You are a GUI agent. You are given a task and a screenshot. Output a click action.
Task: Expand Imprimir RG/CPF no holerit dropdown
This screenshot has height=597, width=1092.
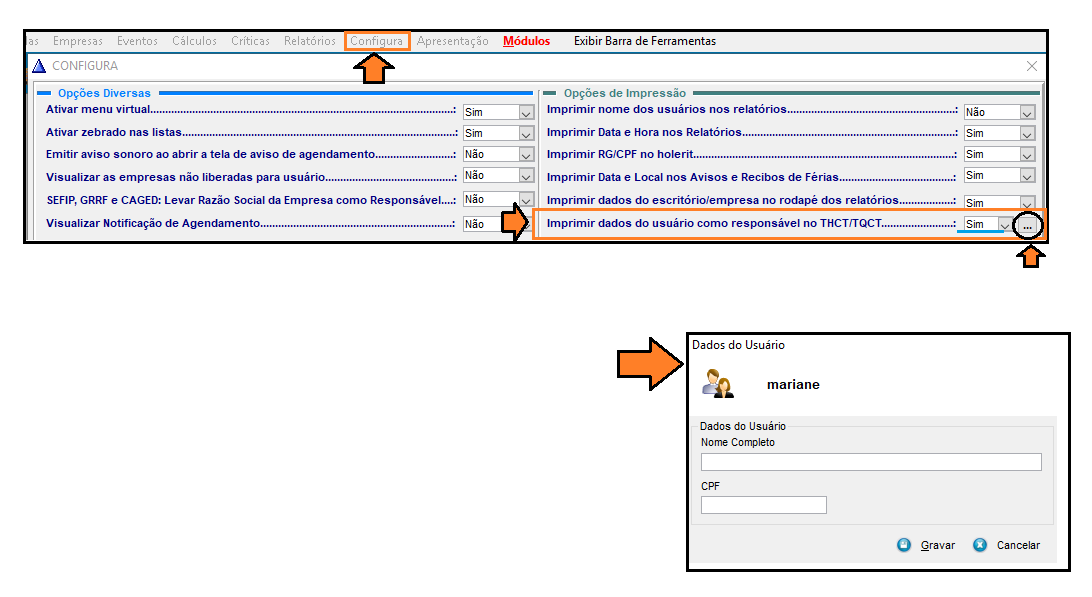coord(1027,155)
